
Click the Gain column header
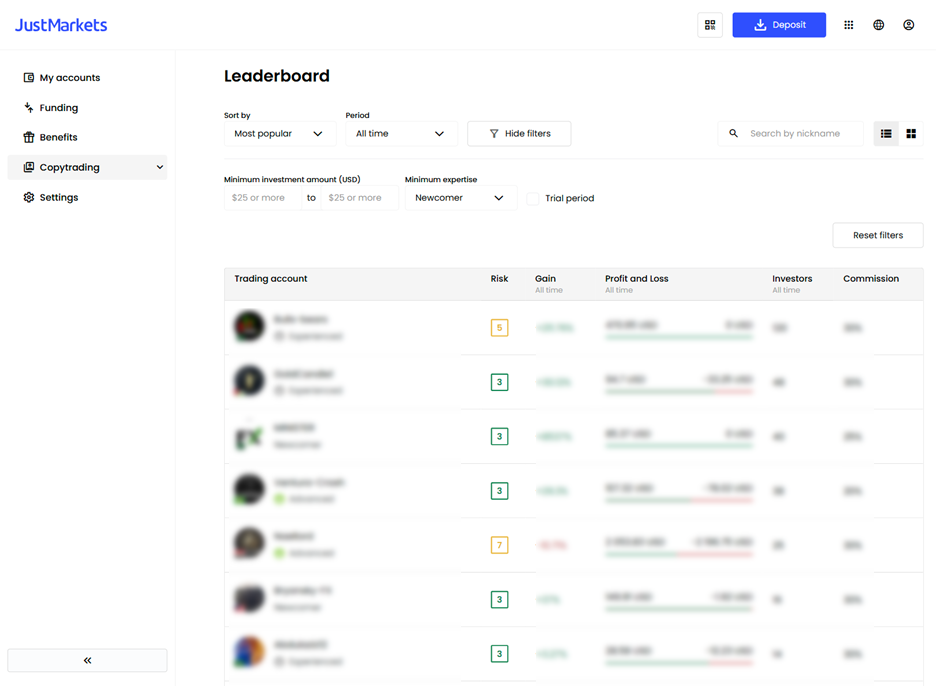(x=545, y=279)
